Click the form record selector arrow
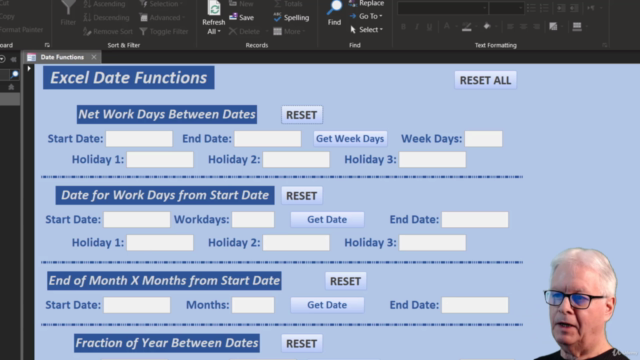This screenshot has height=360, width=640. coord(29,69)
